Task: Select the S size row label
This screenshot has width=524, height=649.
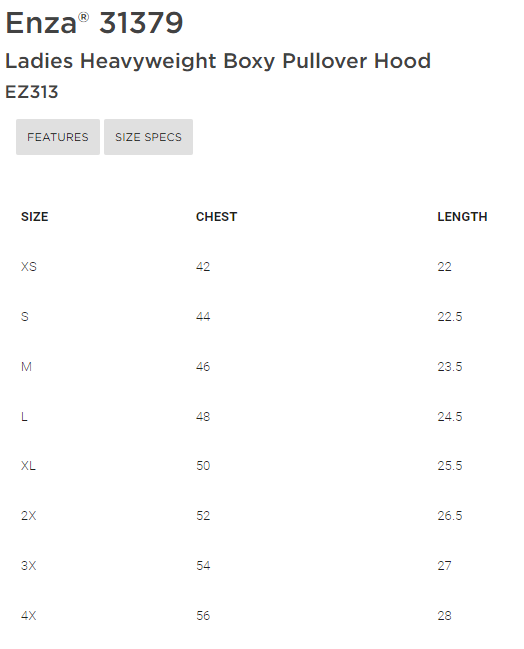Action: click(x=25, y=317)
